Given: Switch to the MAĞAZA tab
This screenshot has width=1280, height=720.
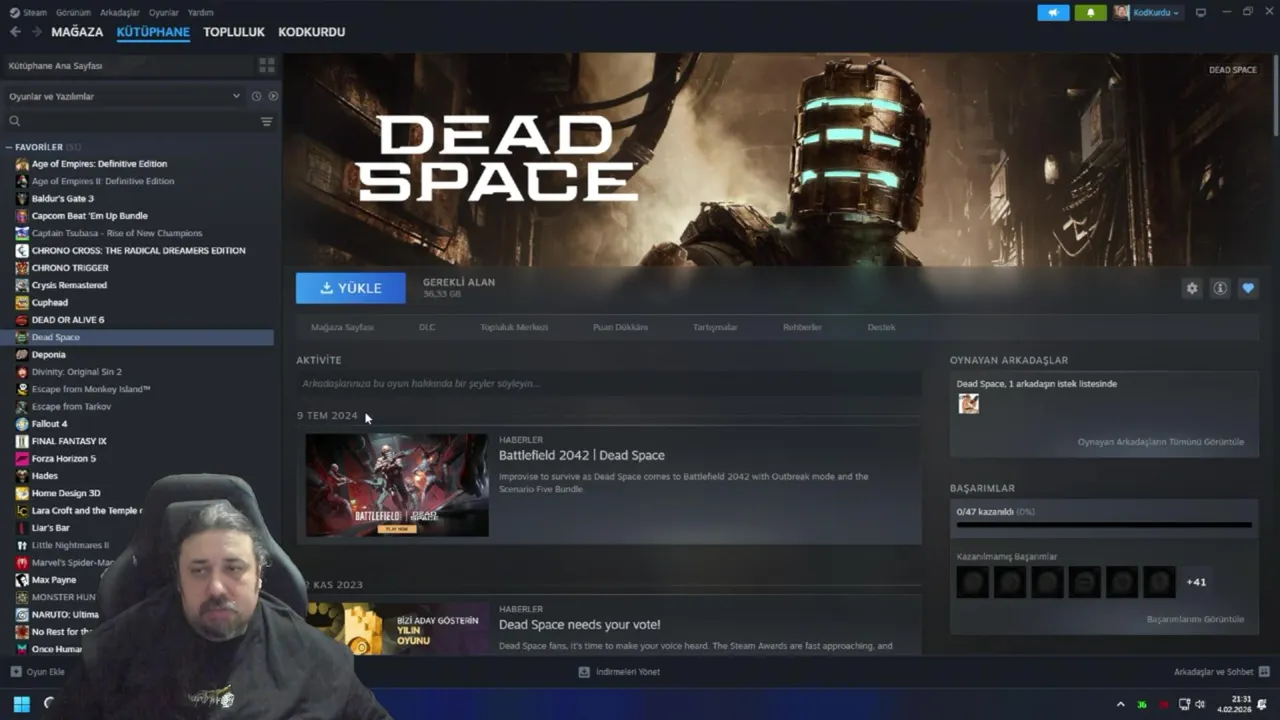Looking at the screenshot, I should pos(77,32).
